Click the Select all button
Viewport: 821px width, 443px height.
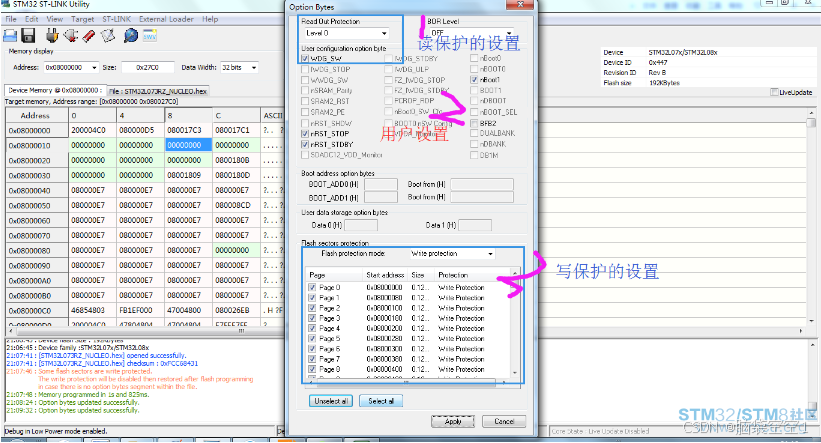pyautogui.click(x=381, y=401)
